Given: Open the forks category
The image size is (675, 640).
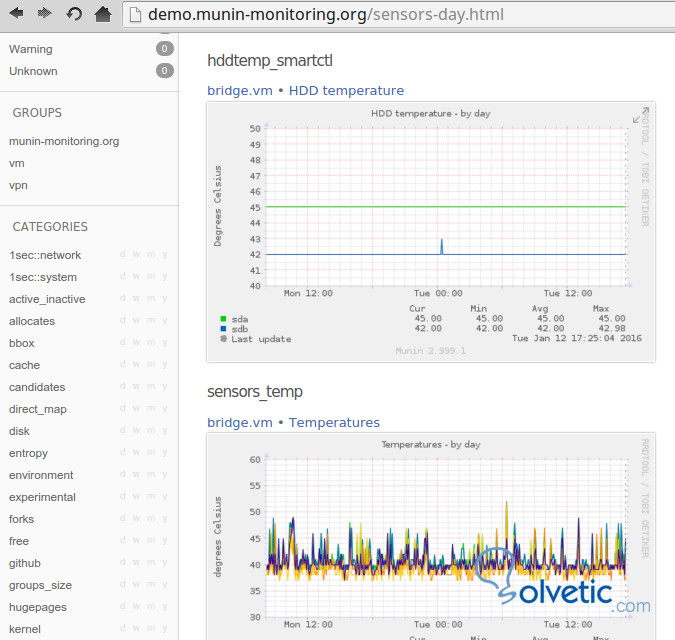Looking at the screenshot, I should coord(21,519).
